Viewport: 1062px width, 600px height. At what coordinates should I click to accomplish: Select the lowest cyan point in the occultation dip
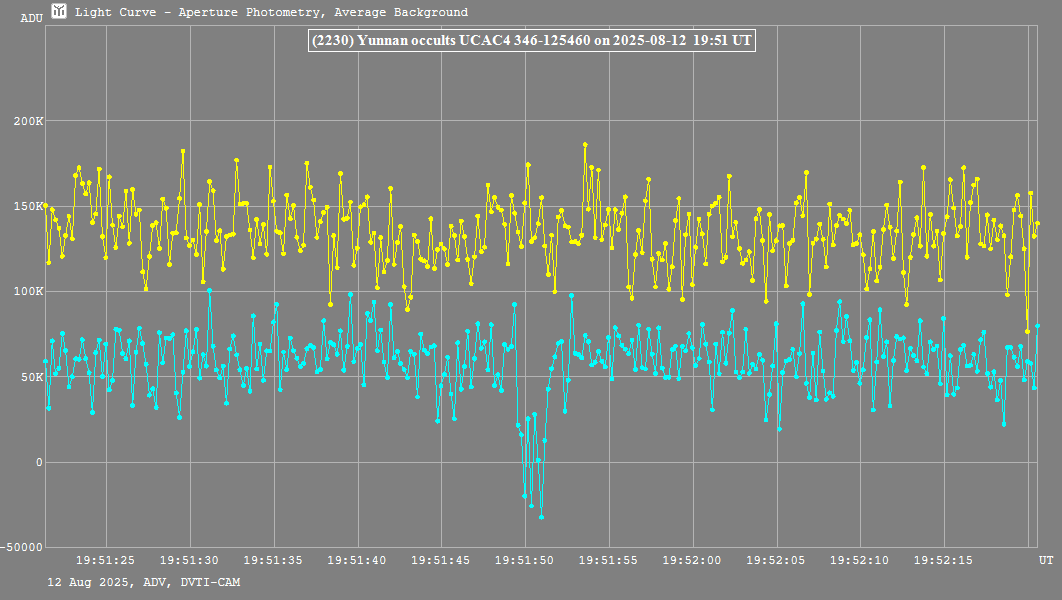[x=542, y=517]
